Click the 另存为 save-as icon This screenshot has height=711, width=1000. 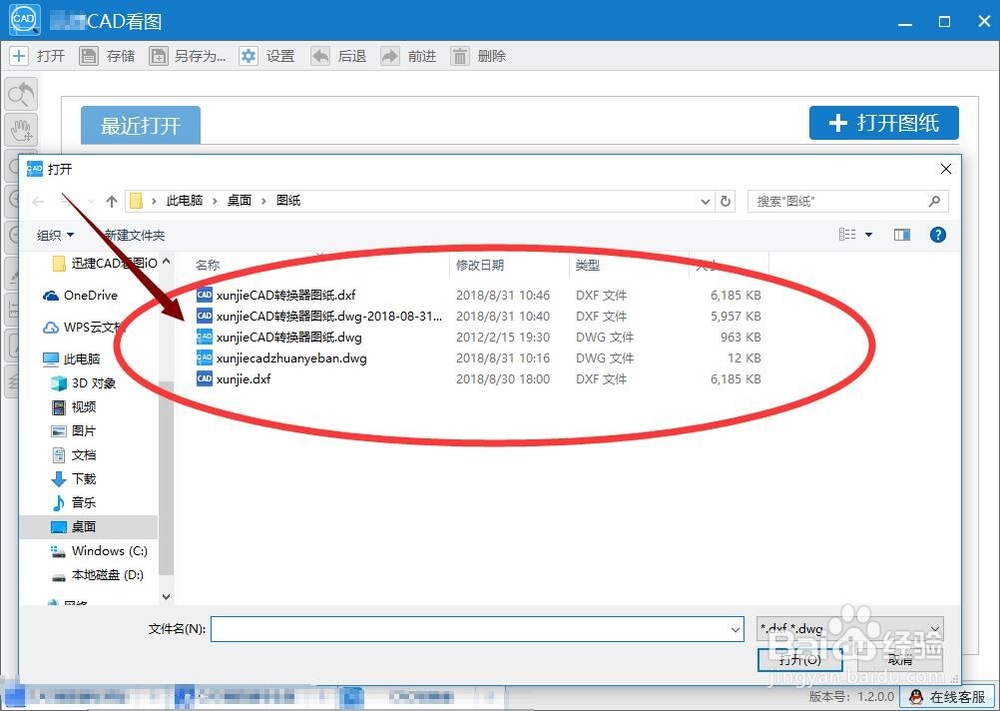[x=158, y=56]
